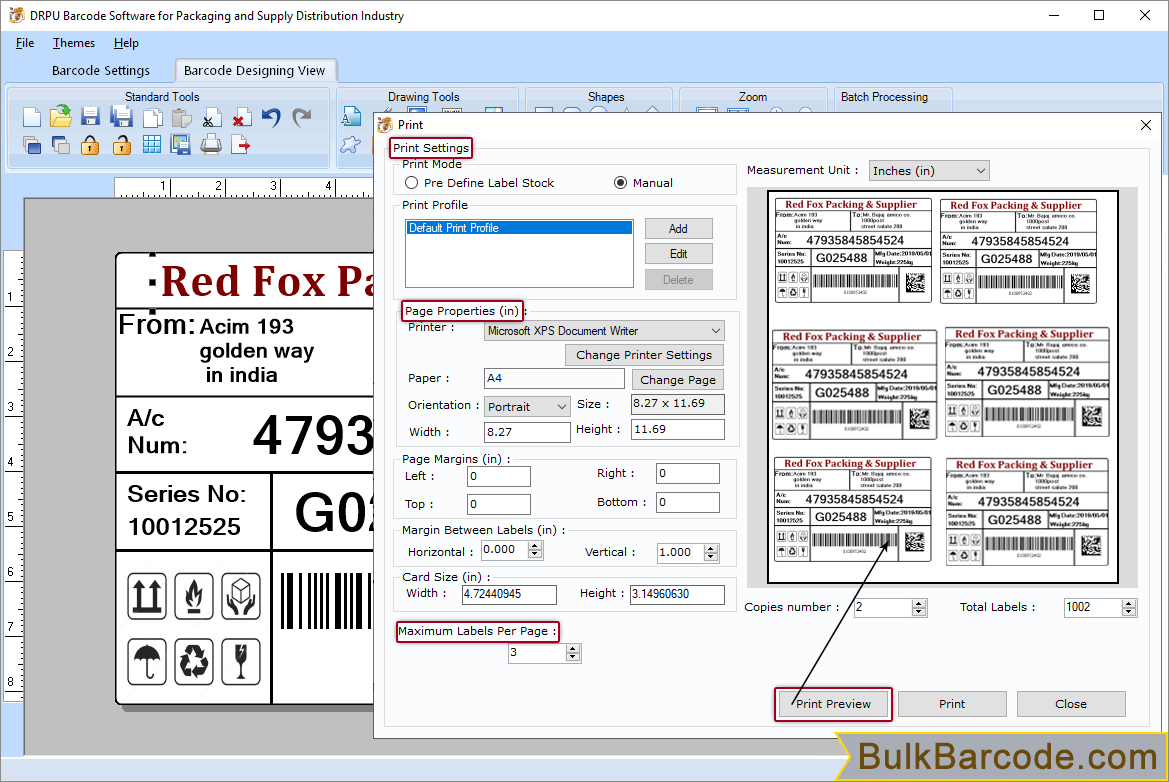Click Add to create a print profile
Viewport: 1169px width, 782px height.
pyautogui.click(x=678, y=229)
